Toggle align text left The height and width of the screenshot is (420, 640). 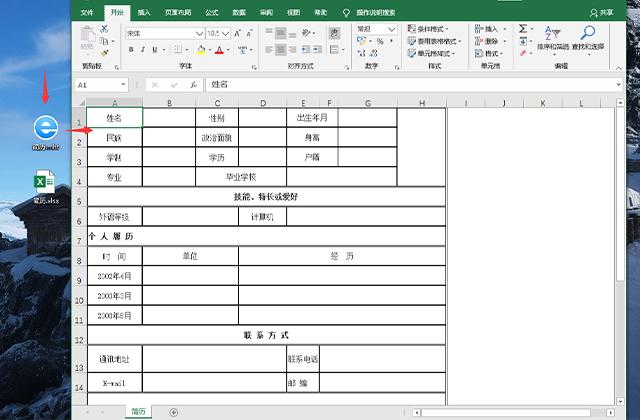coord(269,50)
